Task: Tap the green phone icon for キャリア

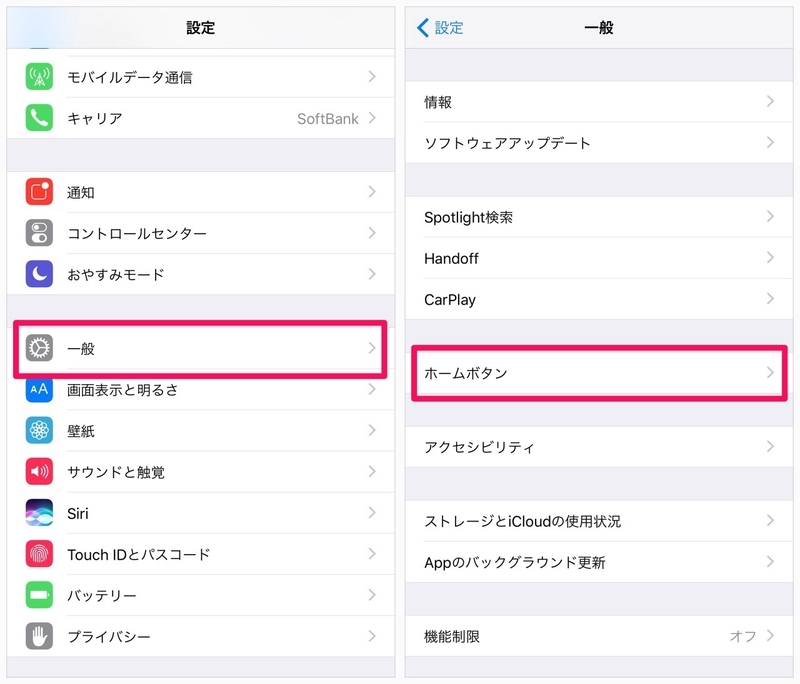Action: (39, 118)
